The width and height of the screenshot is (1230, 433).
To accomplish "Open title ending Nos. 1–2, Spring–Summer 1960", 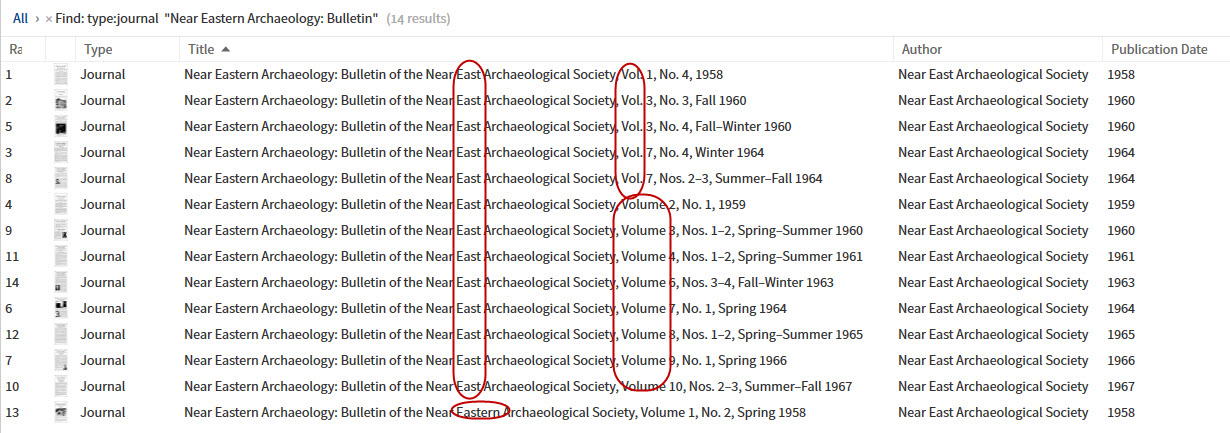I will tap(523, 230).
